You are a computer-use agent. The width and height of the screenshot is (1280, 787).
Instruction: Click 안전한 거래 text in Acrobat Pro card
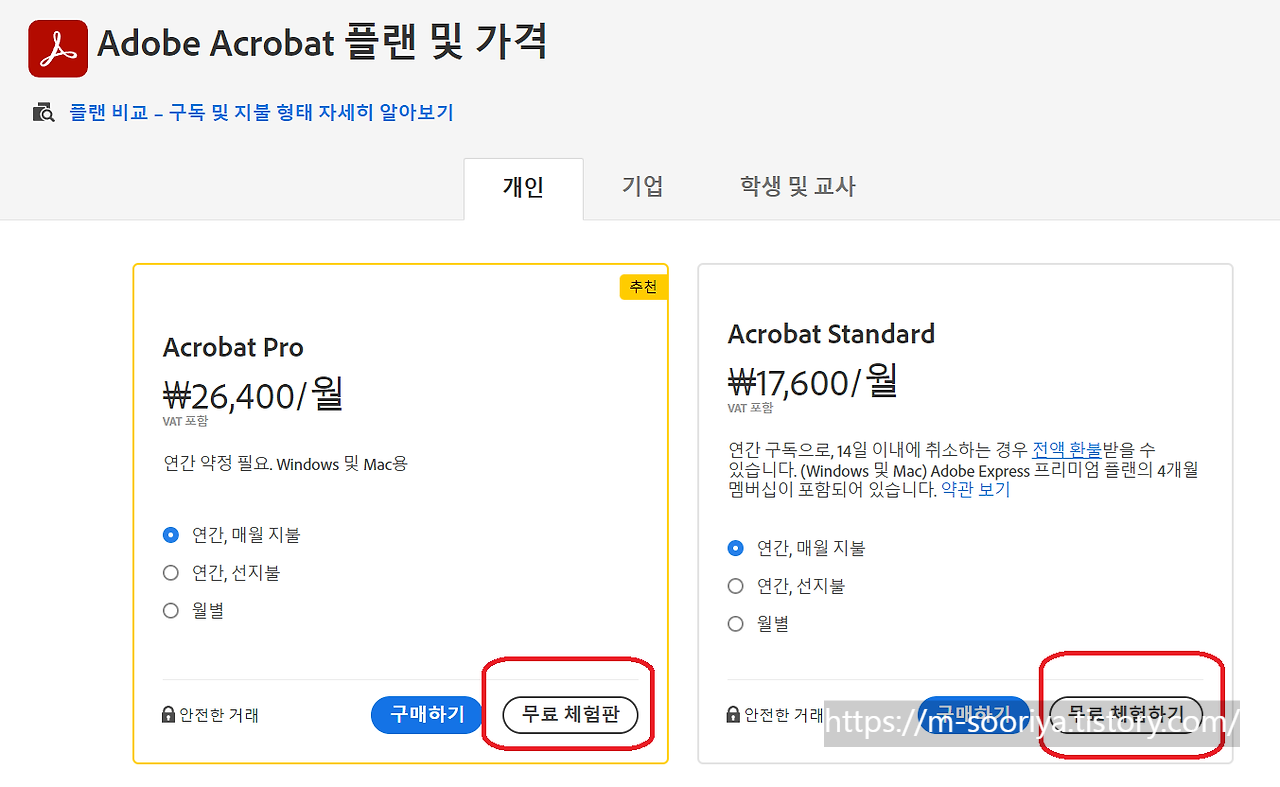(x=219, y=715)
